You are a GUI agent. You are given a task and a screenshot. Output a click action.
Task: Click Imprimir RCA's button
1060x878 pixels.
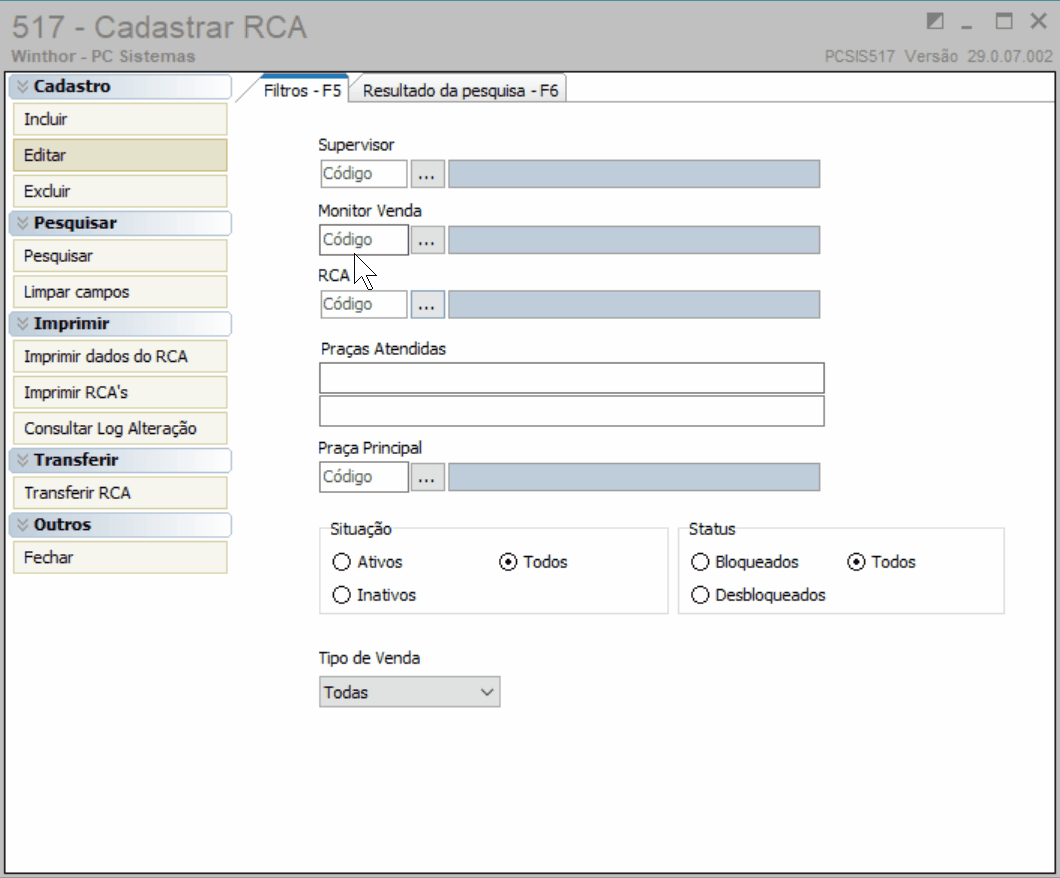(x=120, y=393)
